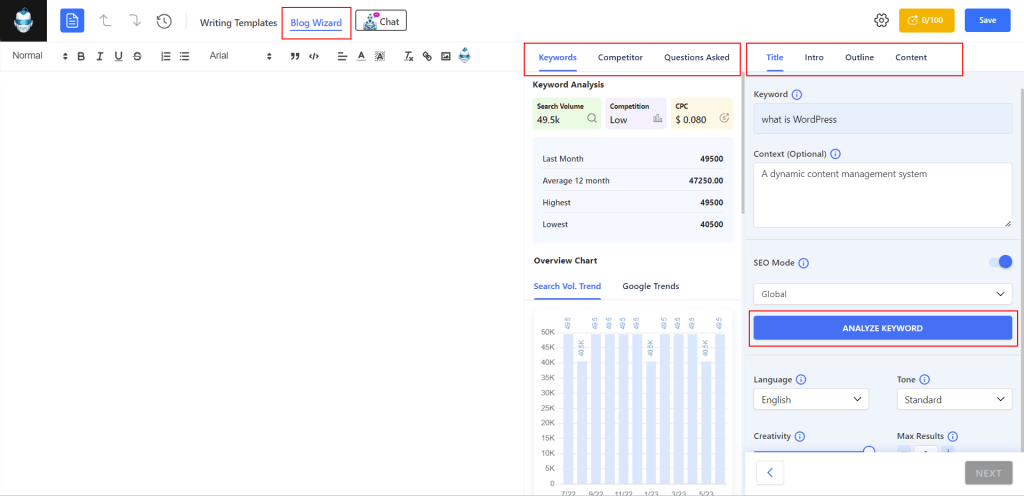The image size is (1024, 496).
Task: Click the 'Average 12 month' row
Action: coord(632,181)
